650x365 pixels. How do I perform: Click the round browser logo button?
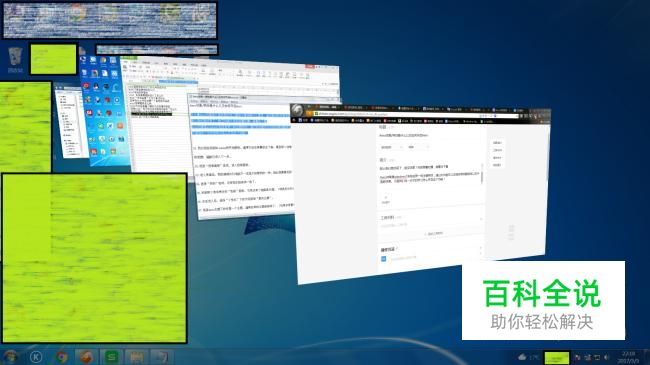tap(298, 110)
